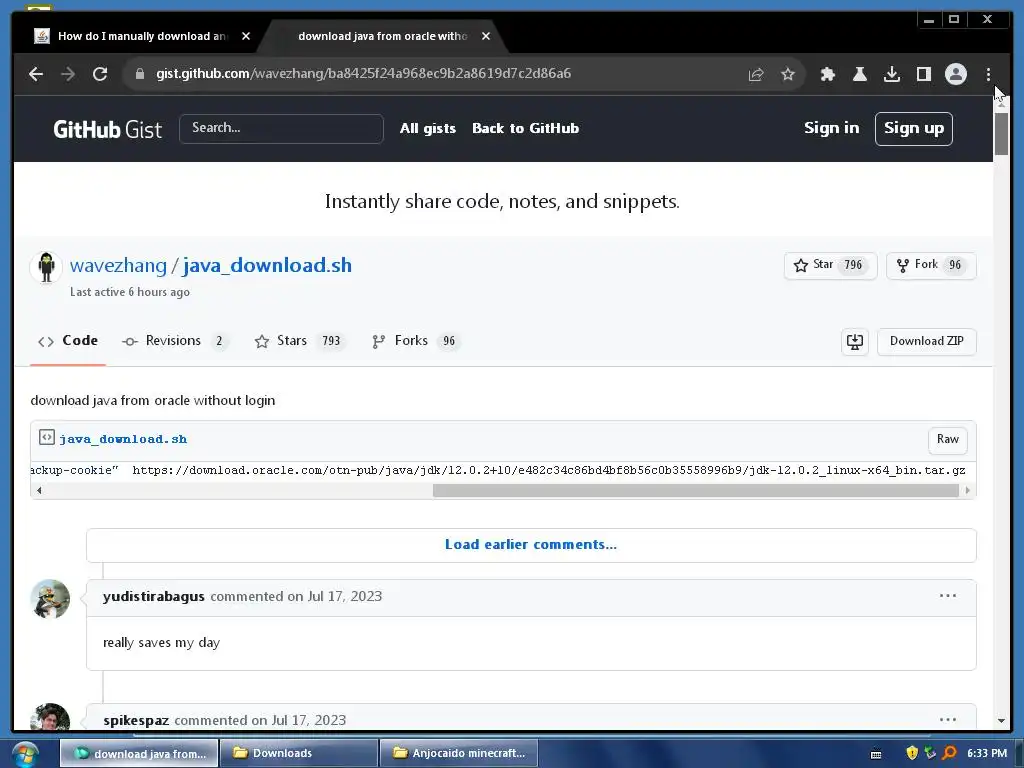Open the yudistirabagus profile link

pos(153,596)
